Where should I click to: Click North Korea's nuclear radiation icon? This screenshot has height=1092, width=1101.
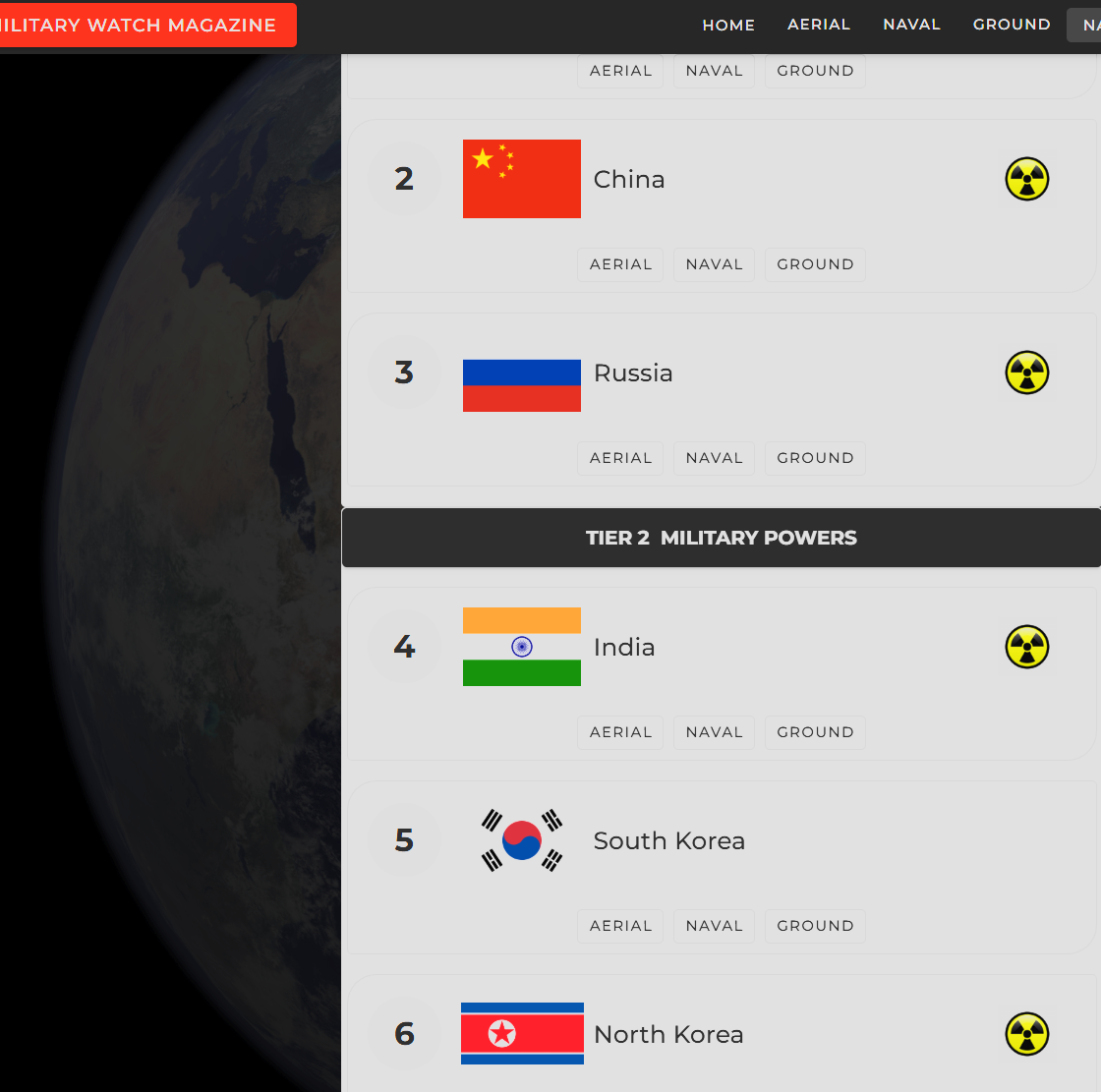[x=1026, y=1034]
